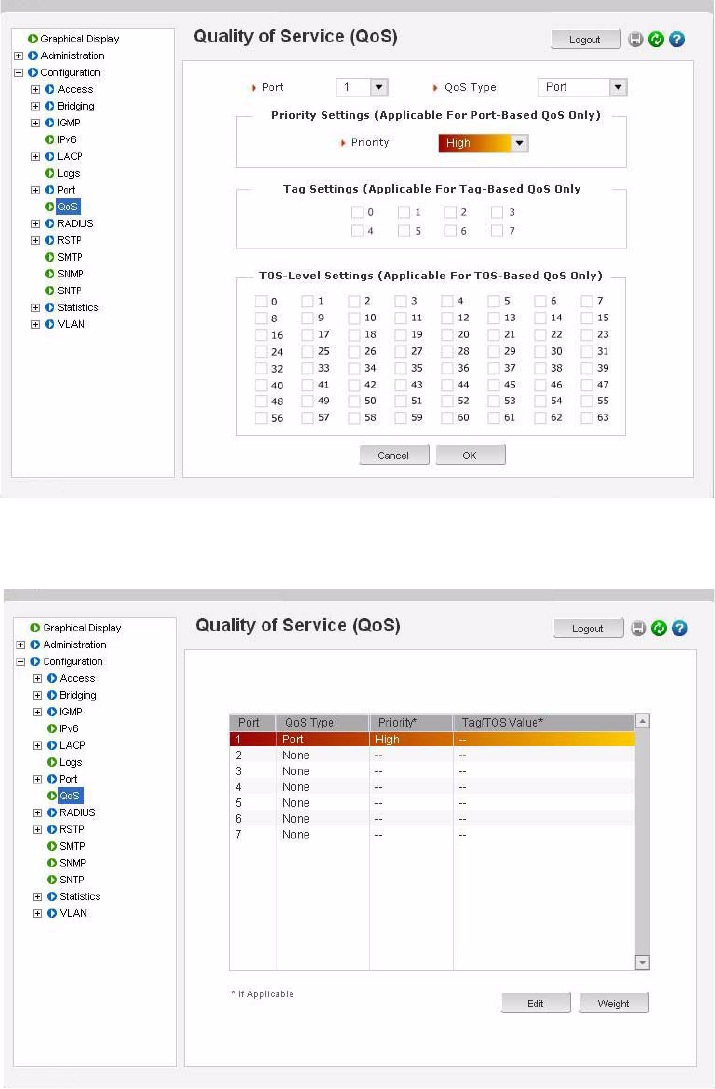Click green refresh icon in bottom panel
Viewport: 715px width, 1089px height.
659,629
